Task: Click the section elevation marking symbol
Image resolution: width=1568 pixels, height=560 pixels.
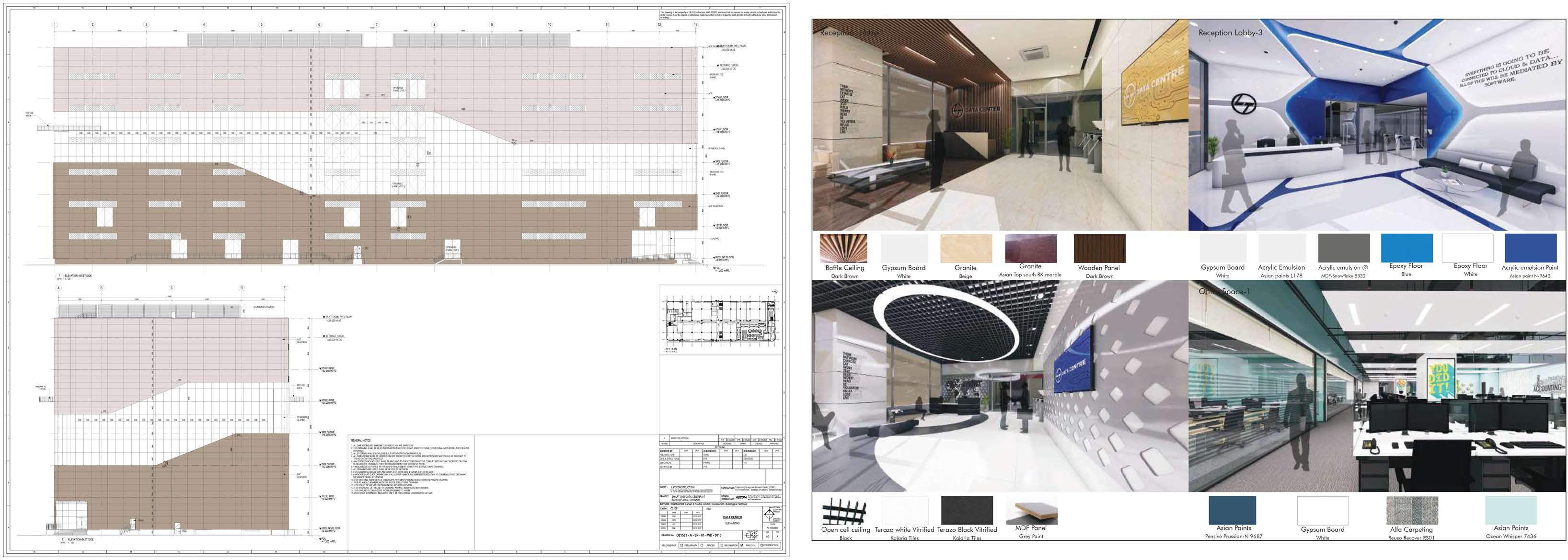Action: click(770, 514)
